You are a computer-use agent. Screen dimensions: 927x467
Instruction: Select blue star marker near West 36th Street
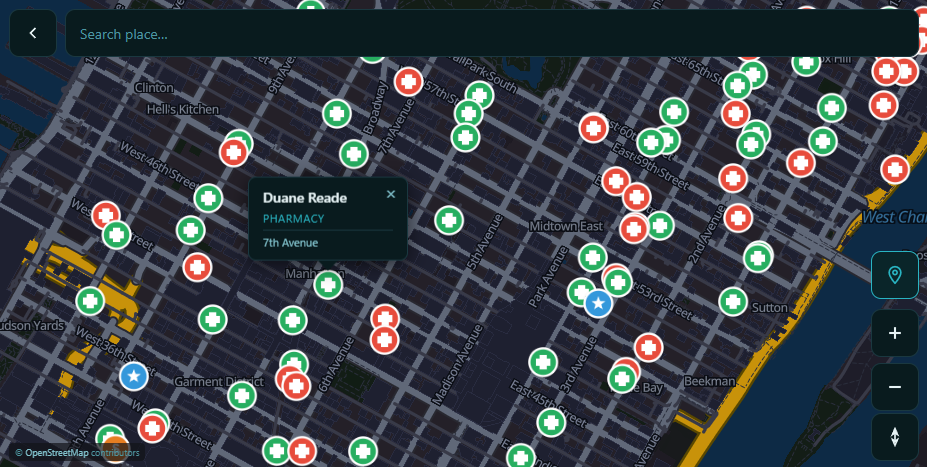coord(134,376)
